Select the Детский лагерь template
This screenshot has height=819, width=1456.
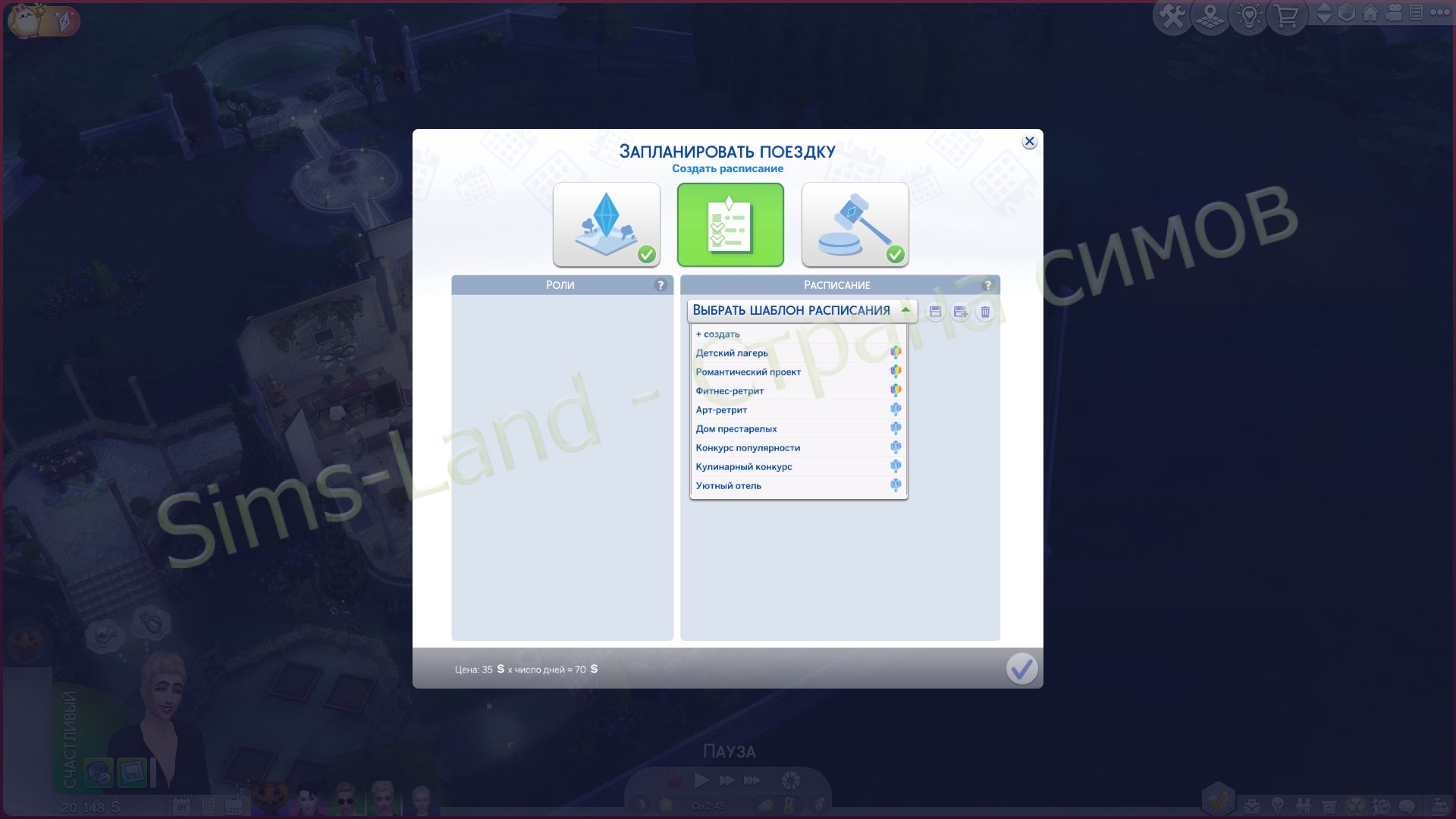coord(732,353)
